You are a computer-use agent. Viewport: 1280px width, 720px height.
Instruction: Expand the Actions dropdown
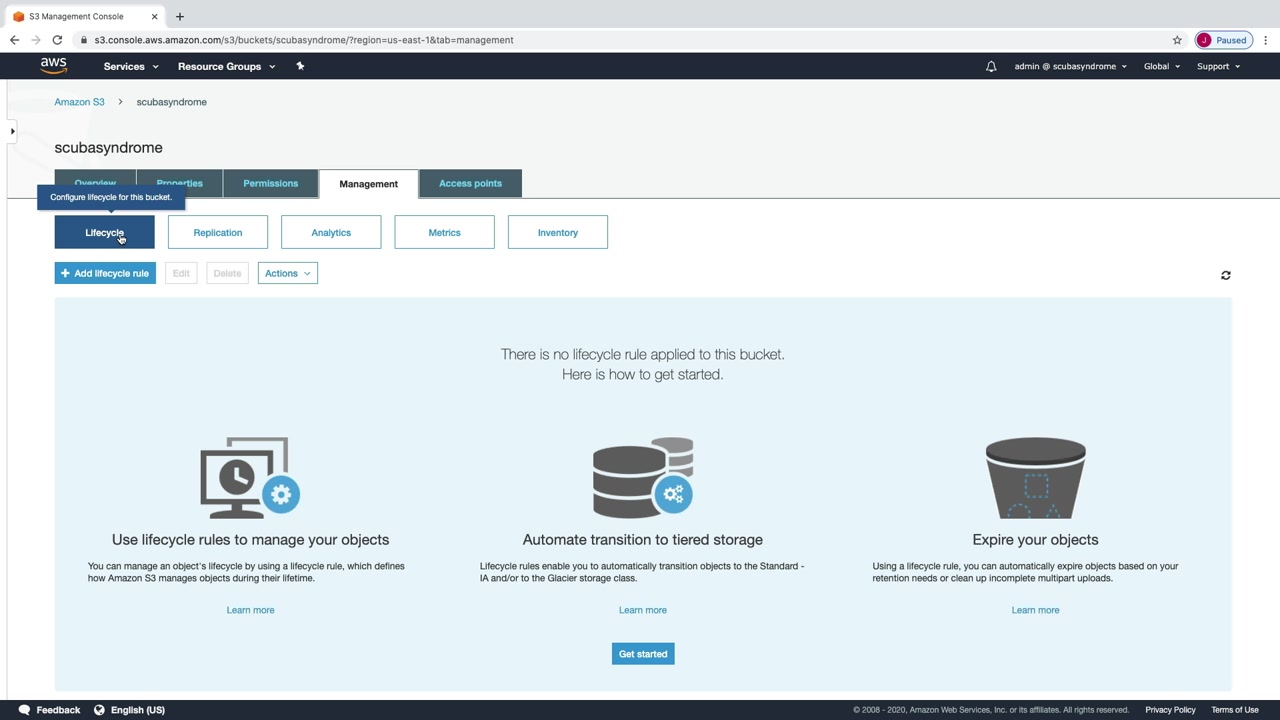pos(288,273)
